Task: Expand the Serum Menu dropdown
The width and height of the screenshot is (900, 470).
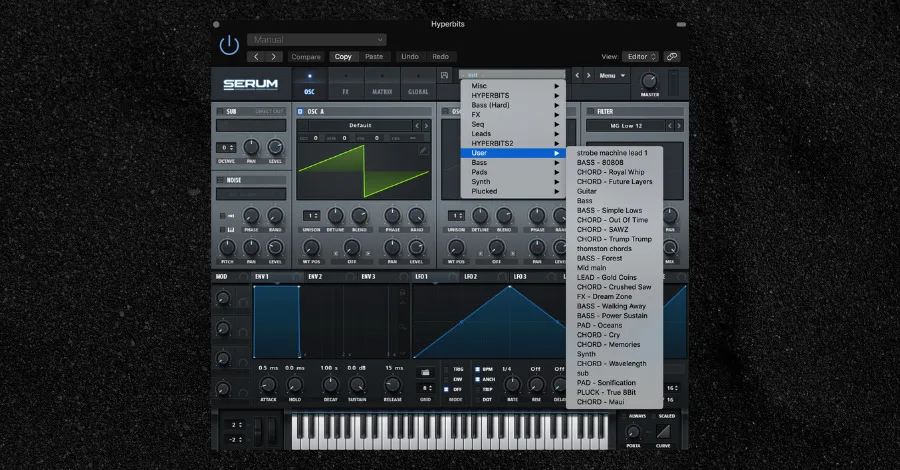Action: click(612, 76)
